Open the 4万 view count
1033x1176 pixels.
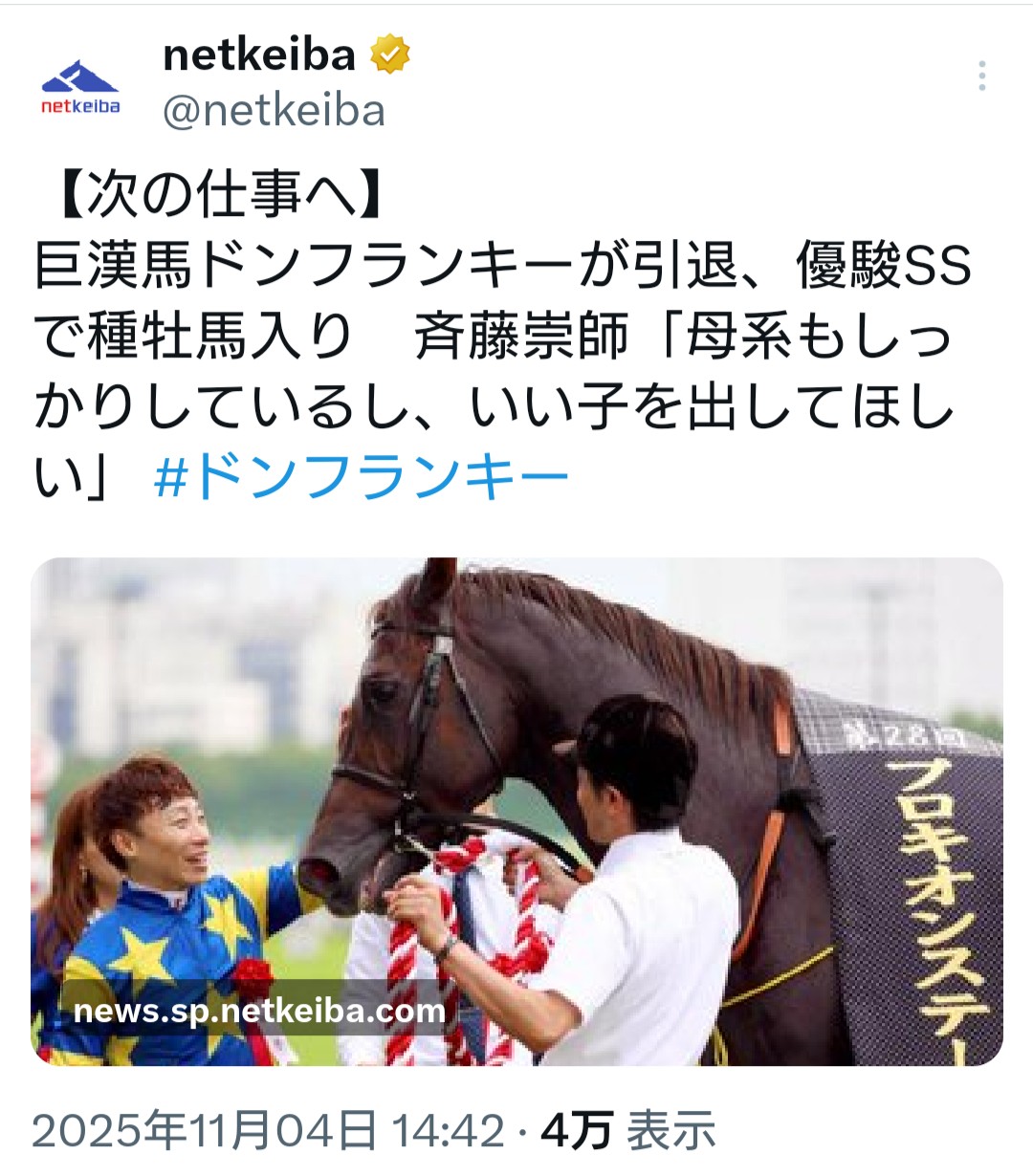point(576,1132)
